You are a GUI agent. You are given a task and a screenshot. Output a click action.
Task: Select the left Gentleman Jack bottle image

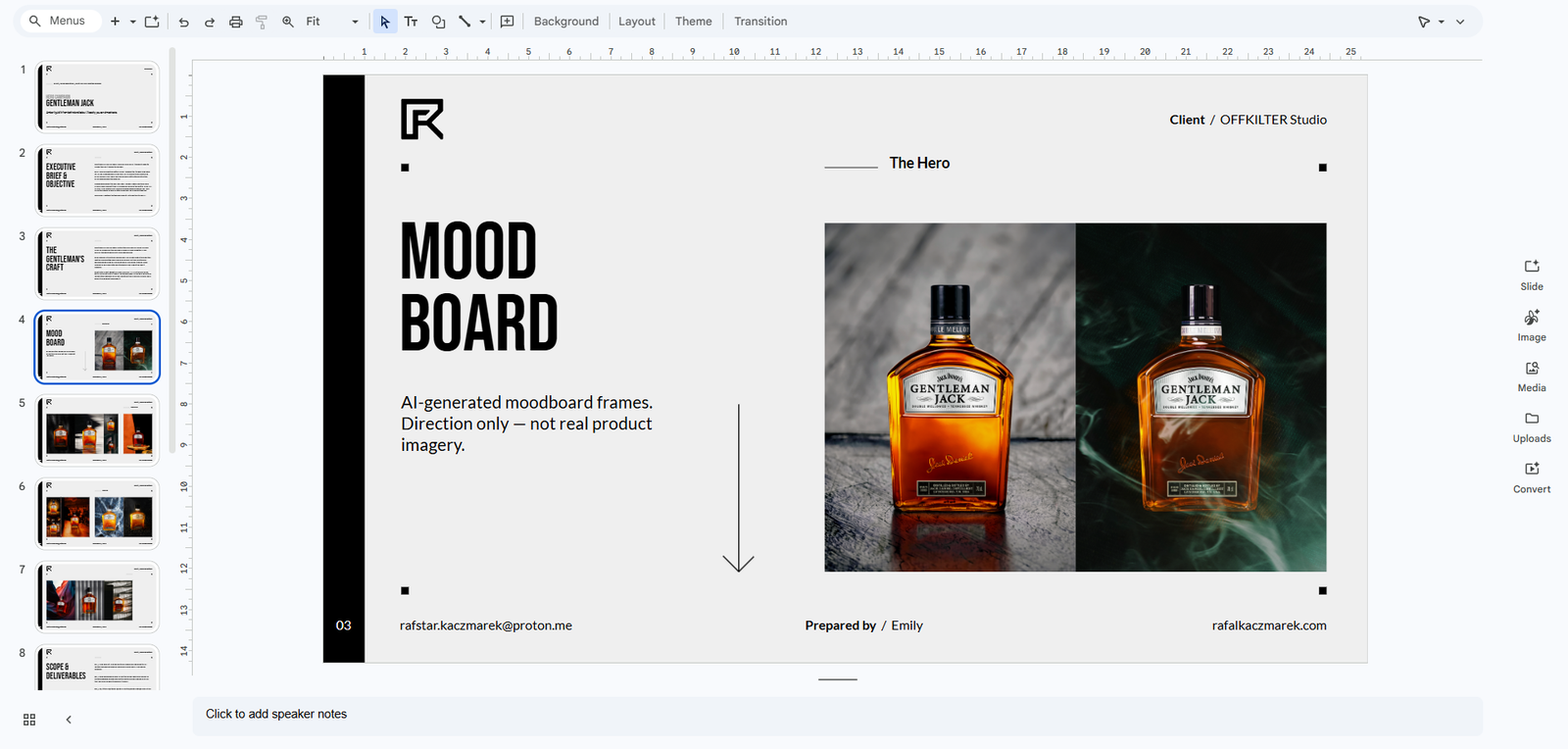(950, 397)
